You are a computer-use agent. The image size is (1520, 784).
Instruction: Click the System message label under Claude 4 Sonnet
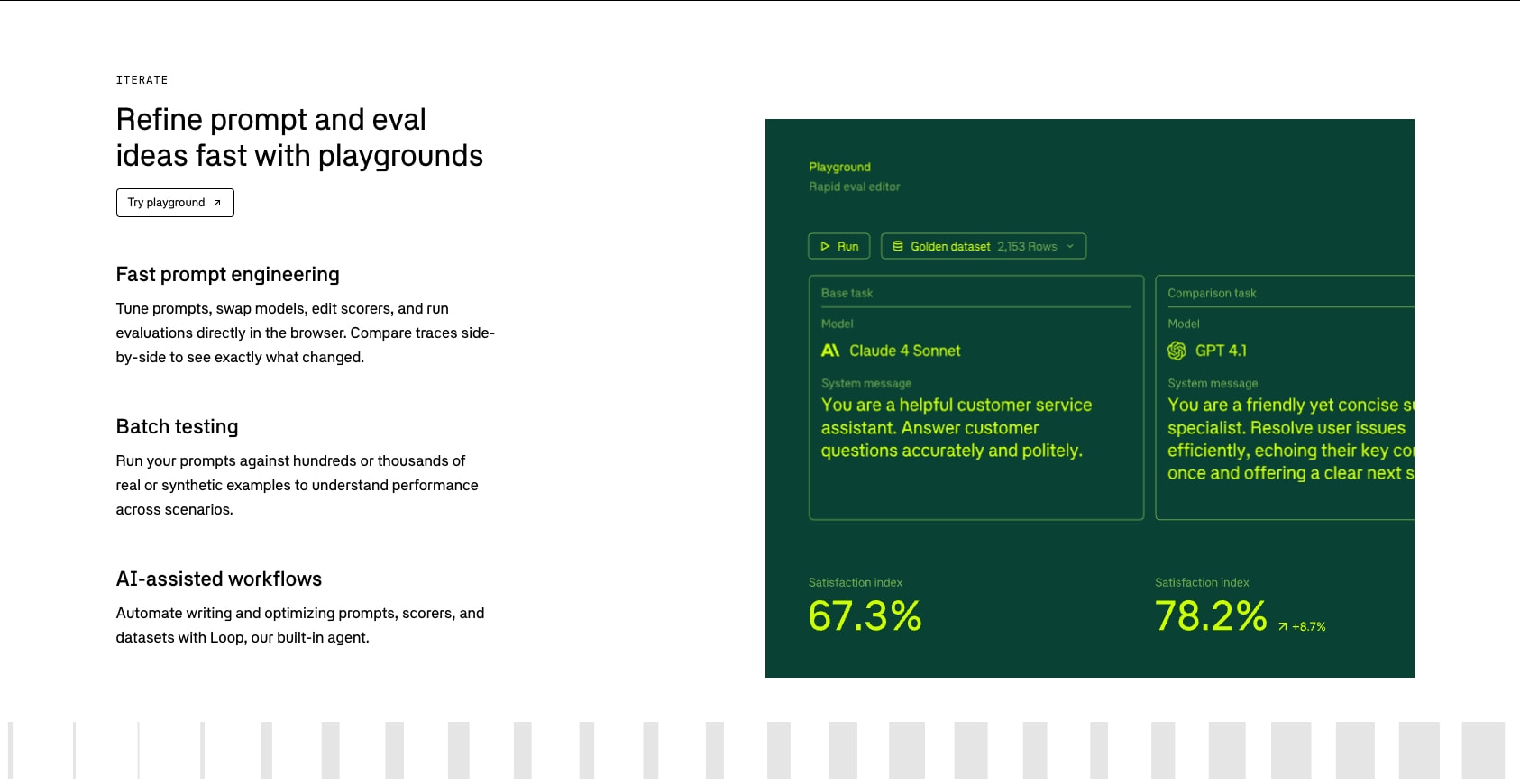pyautogui.click(x=866, y=383)
